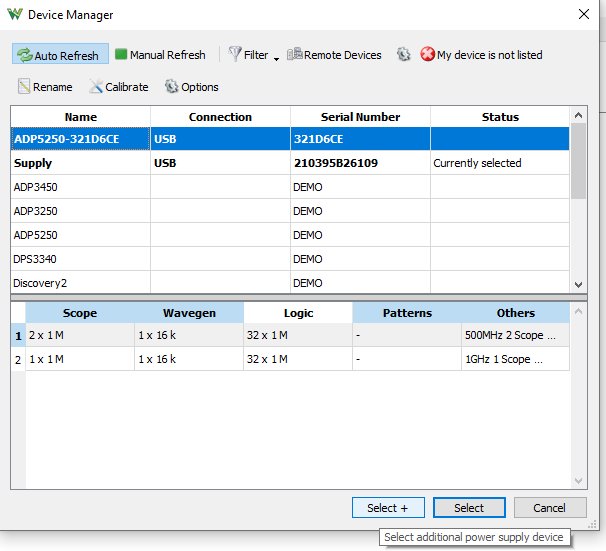The height and width of the screenshot is (551, 606).
Task: Select the ADP3450 demo device
Action: point(290,187)
